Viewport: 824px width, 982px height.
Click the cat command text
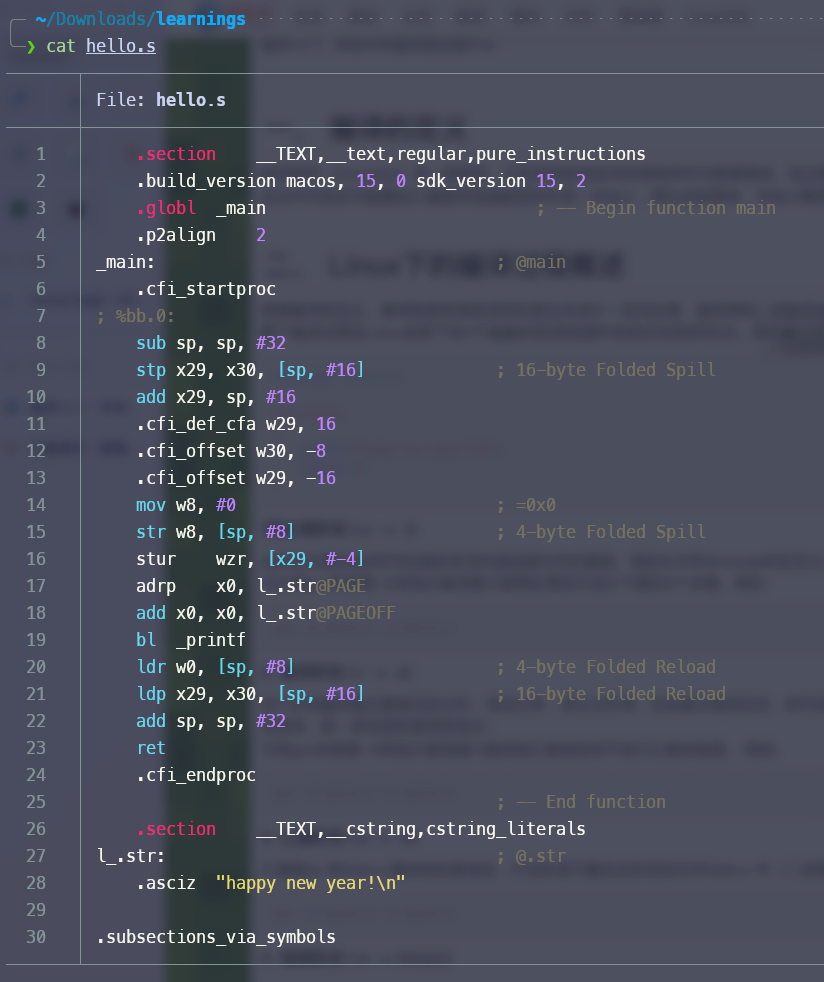[61, 46]
